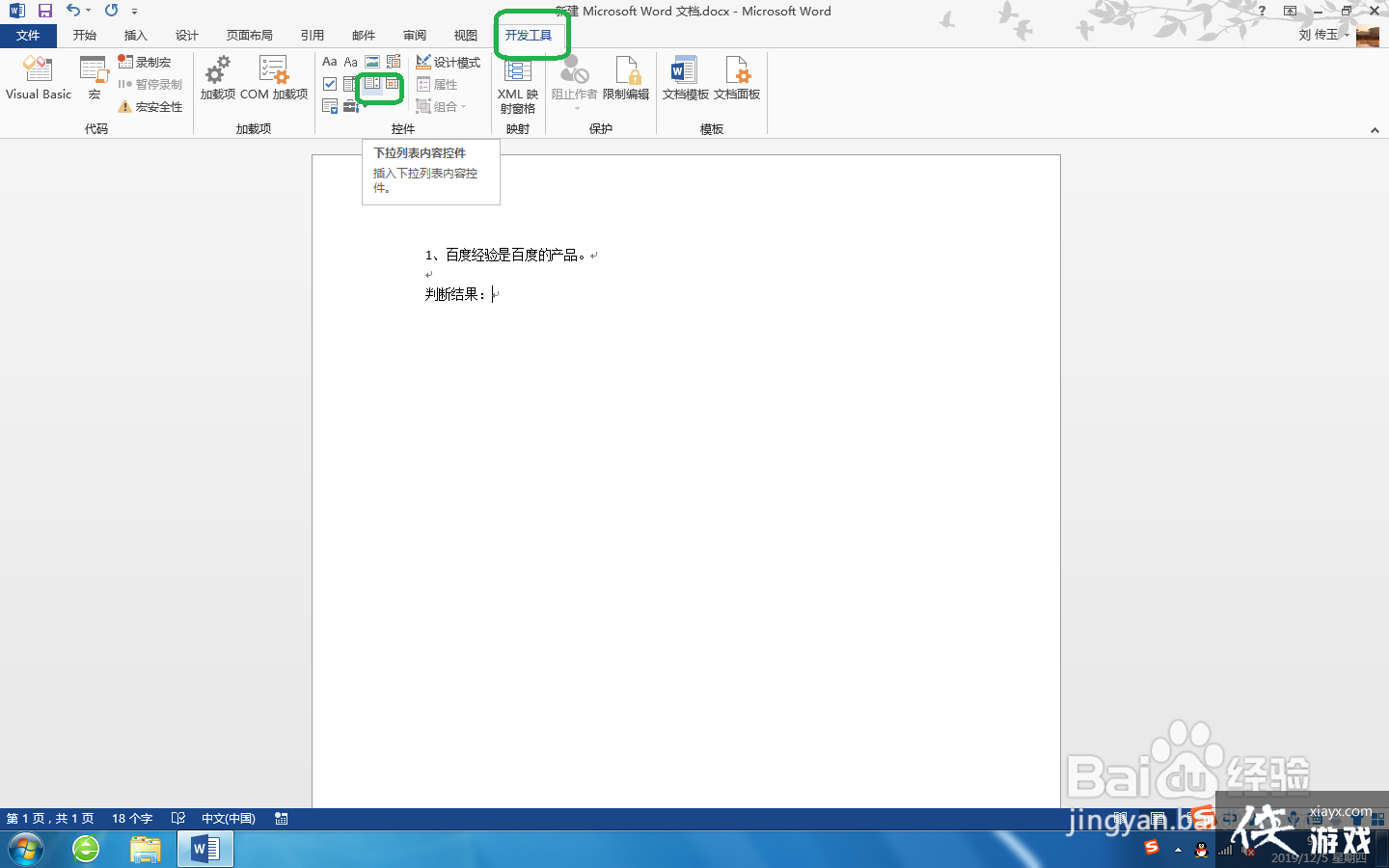
Task: Open QQ penguin tray icon
Action: click(x=1201, y=850)
